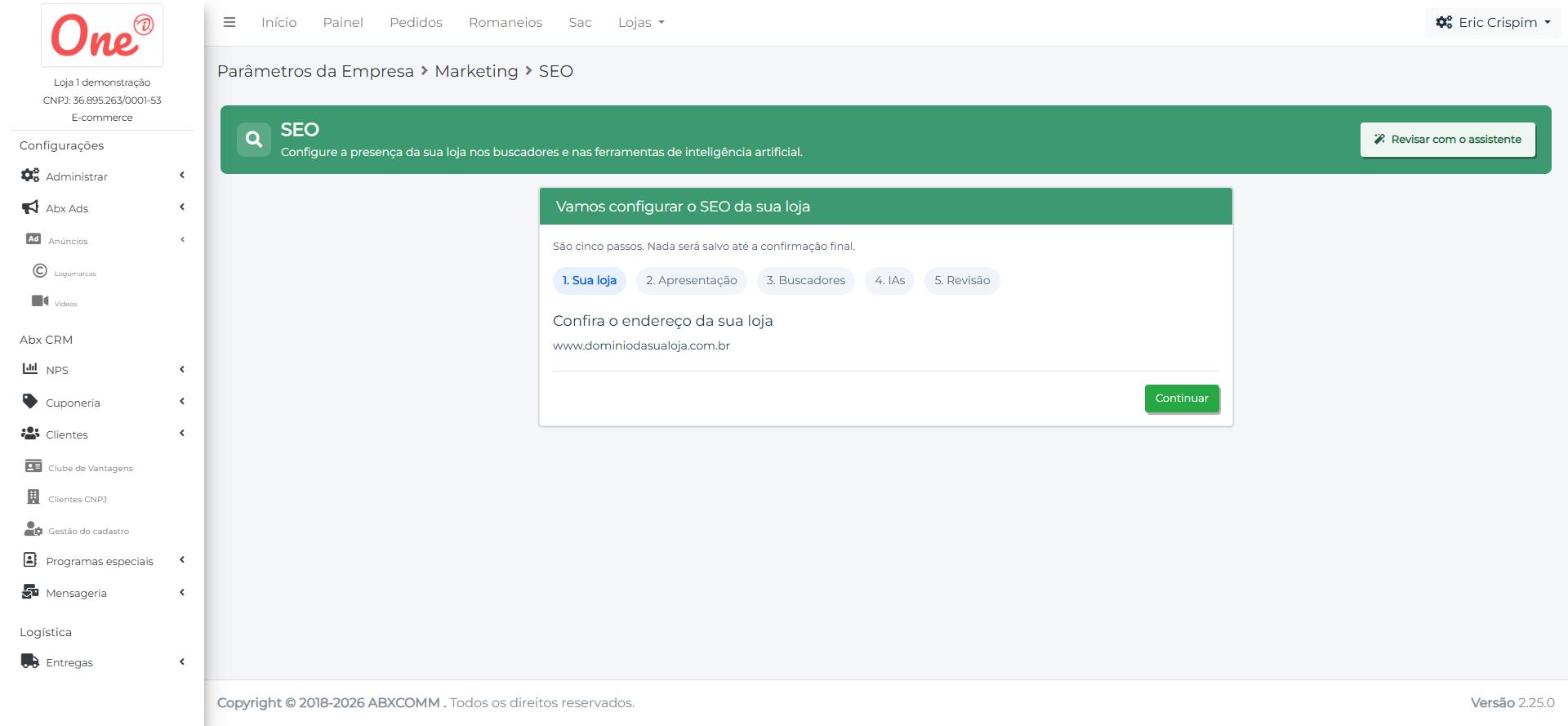Click the Abx Ads megaphone icon
The width and height of the screenshot is (1568, 726).
pyautogui.click(x=30, y=208)
